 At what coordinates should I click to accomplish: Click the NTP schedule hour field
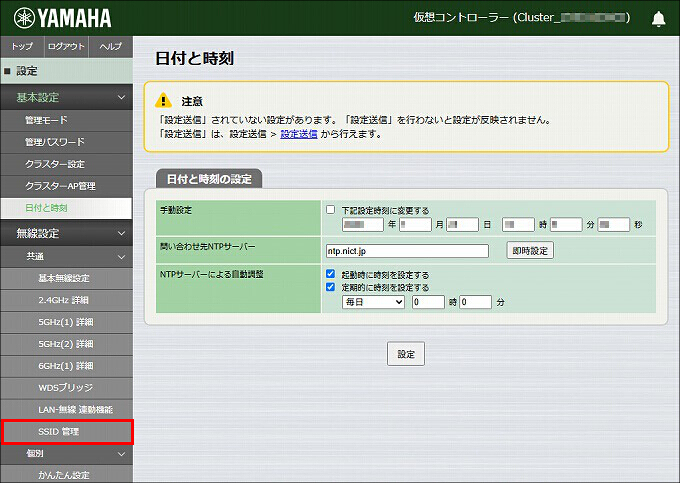click(428, 302)
